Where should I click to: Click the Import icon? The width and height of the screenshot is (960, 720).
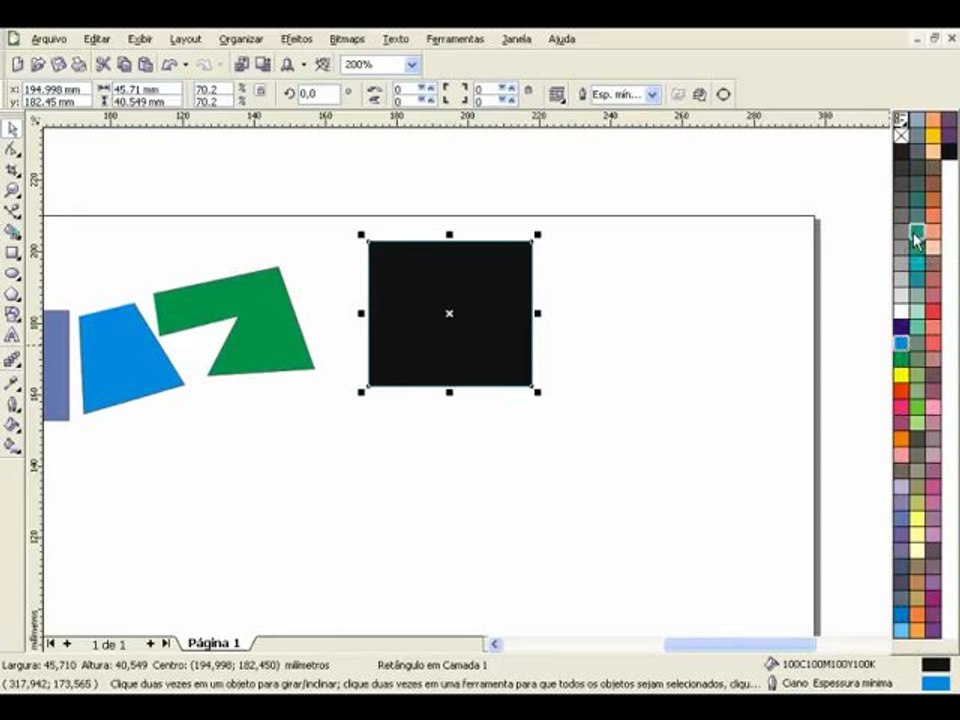tap(242, 64)
